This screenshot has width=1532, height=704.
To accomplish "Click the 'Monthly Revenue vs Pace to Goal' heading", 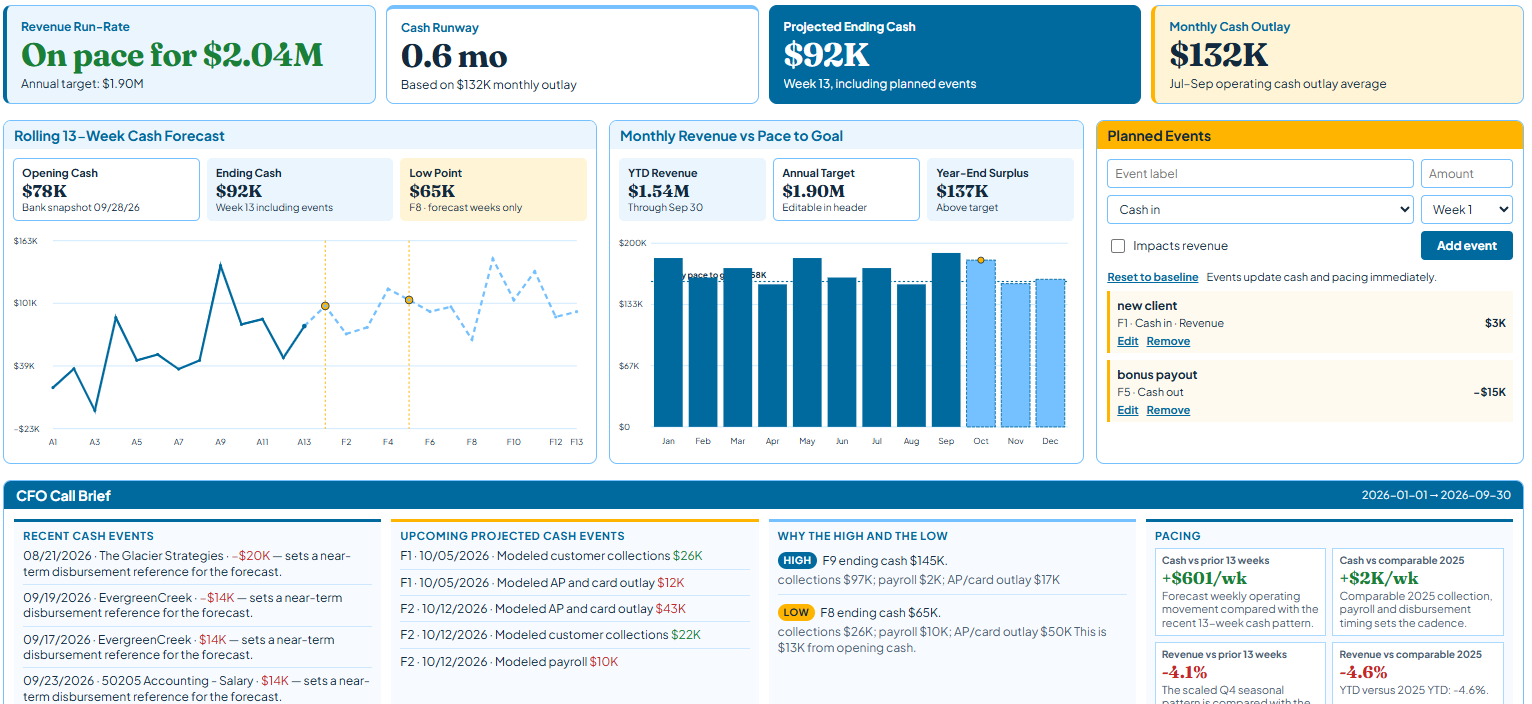I will [731, 136].
